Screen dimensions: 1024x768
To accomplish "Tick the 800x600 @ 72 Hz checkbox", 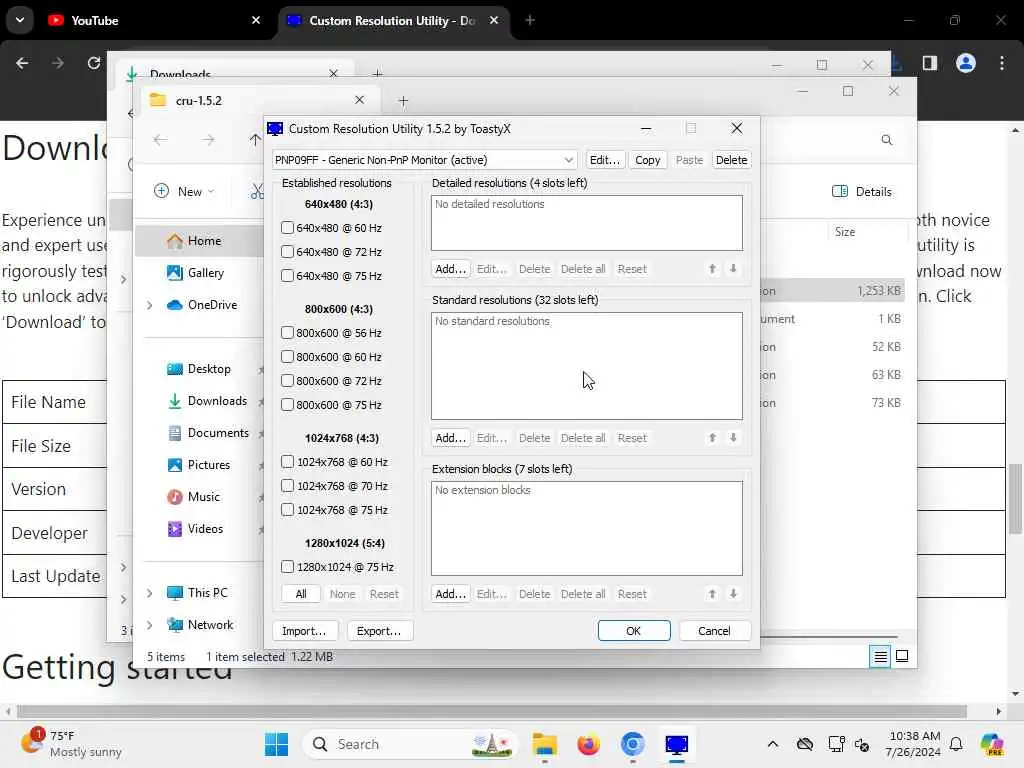I will 287,381.
